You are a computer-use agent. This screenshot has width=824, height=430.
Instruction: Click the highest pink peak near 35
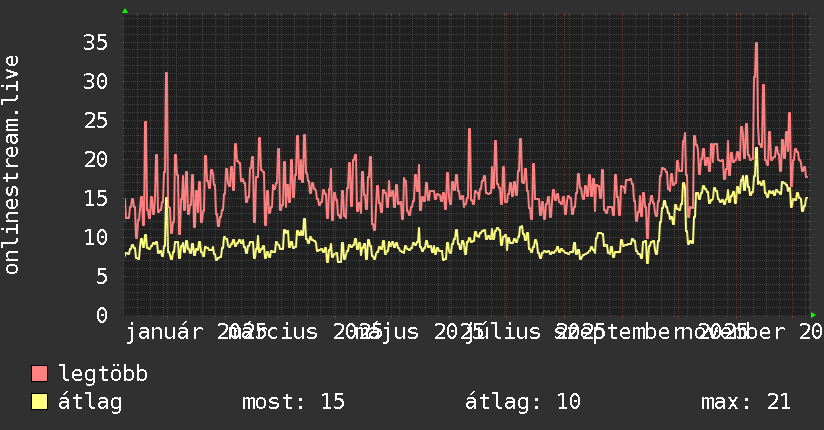coord(756,45)
